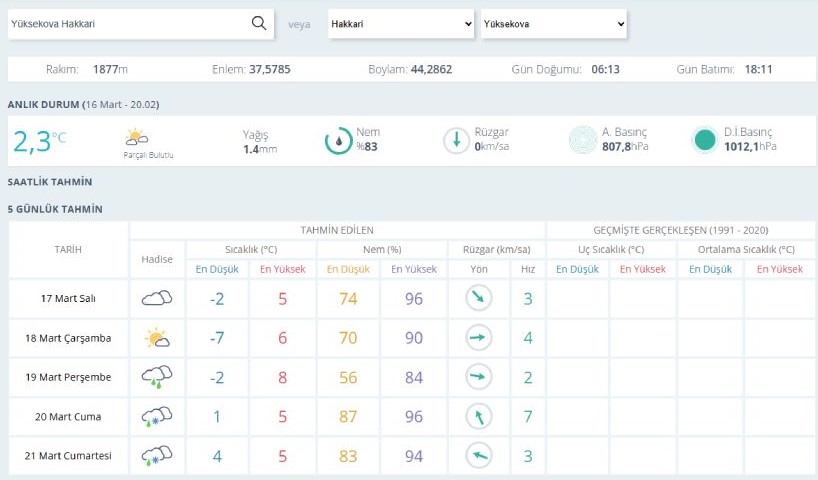Click the rain icon for 19 Mart Perşembe
This screenshot has height=480, width=818.
coord(157,377)
